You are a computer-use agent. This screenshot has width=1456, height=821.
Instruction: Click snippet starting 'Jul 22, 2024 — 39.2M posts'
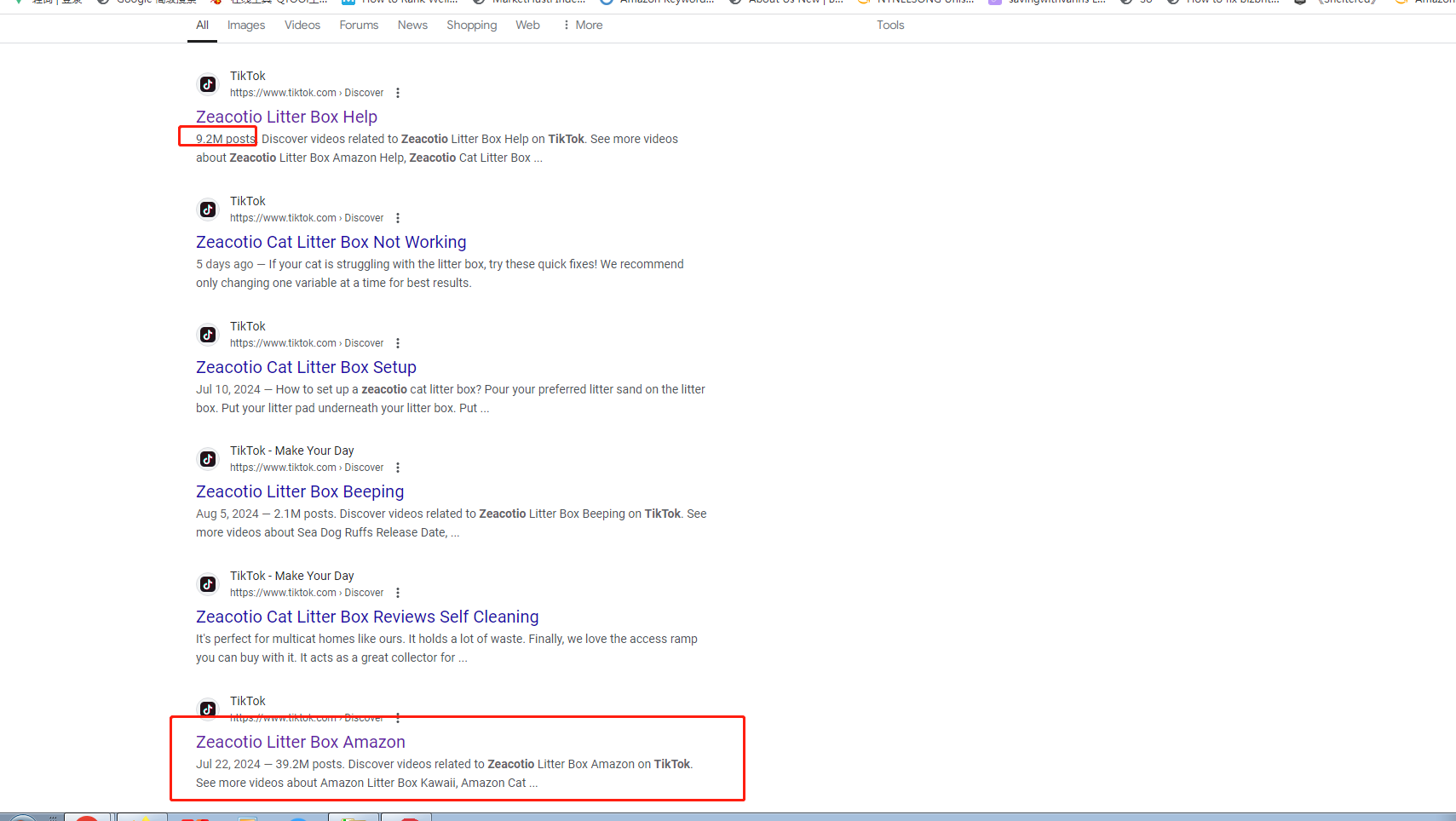(x=445, y=773)
